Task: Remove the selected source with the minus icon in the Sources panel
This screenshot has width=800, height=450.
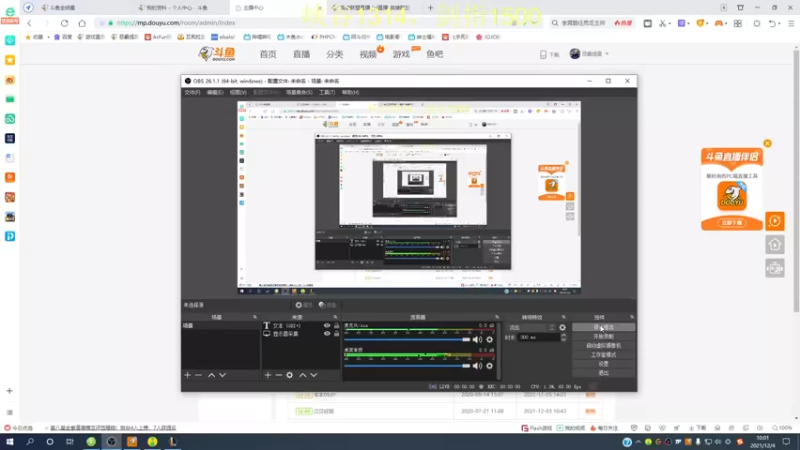Action: (x=279, y=375)
